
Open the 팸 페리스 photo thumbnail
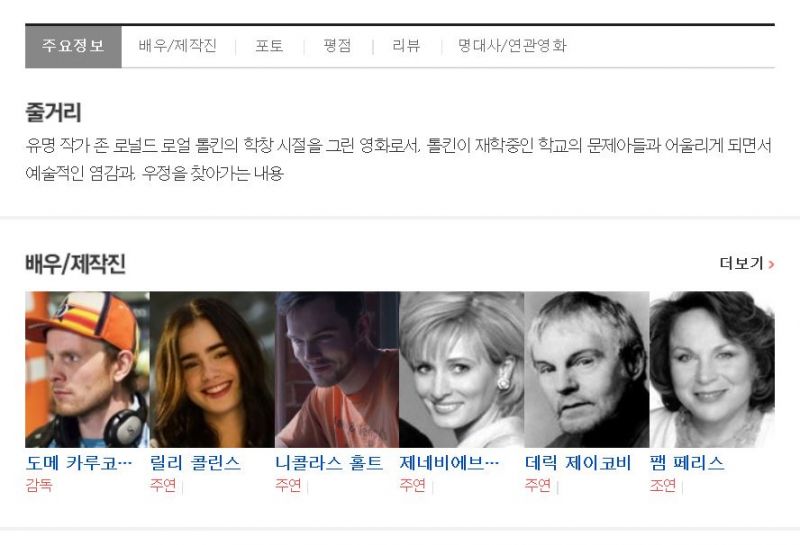click(712, 369)
